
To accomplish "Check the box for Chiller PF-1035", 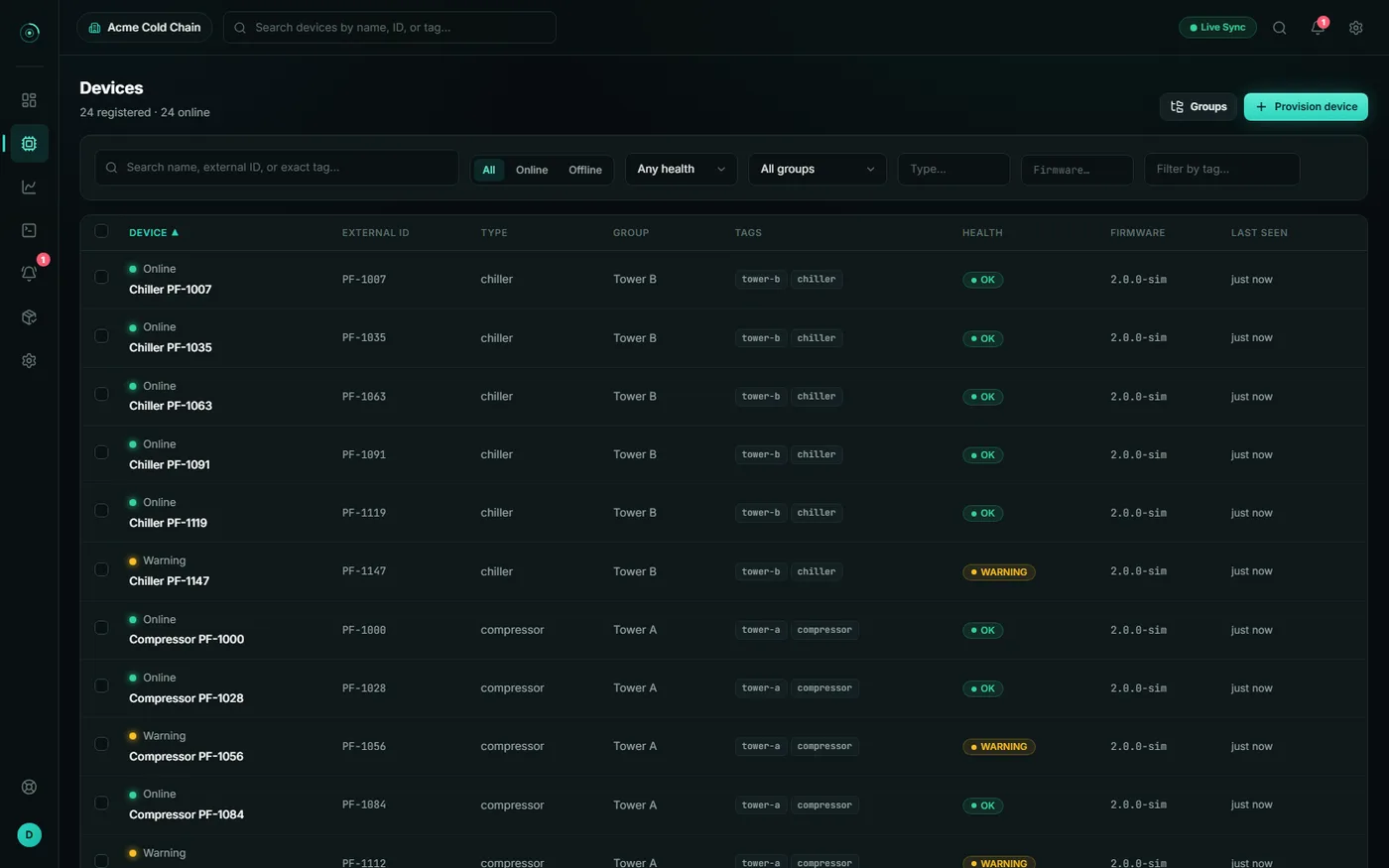I will click(x=101, y=335).
